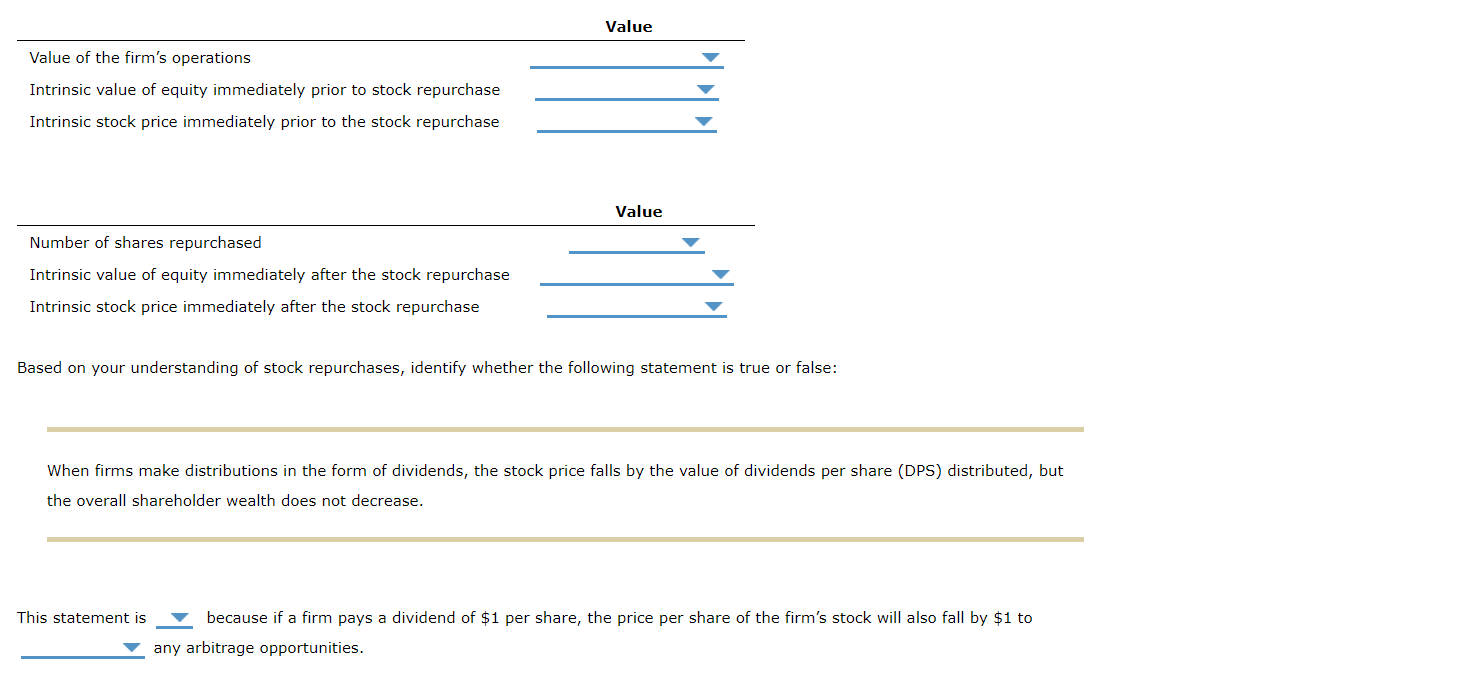The image size is (1466, 688).
Task: Select the first Value column header
Action: pyautogui.click(x=628, y=26)
